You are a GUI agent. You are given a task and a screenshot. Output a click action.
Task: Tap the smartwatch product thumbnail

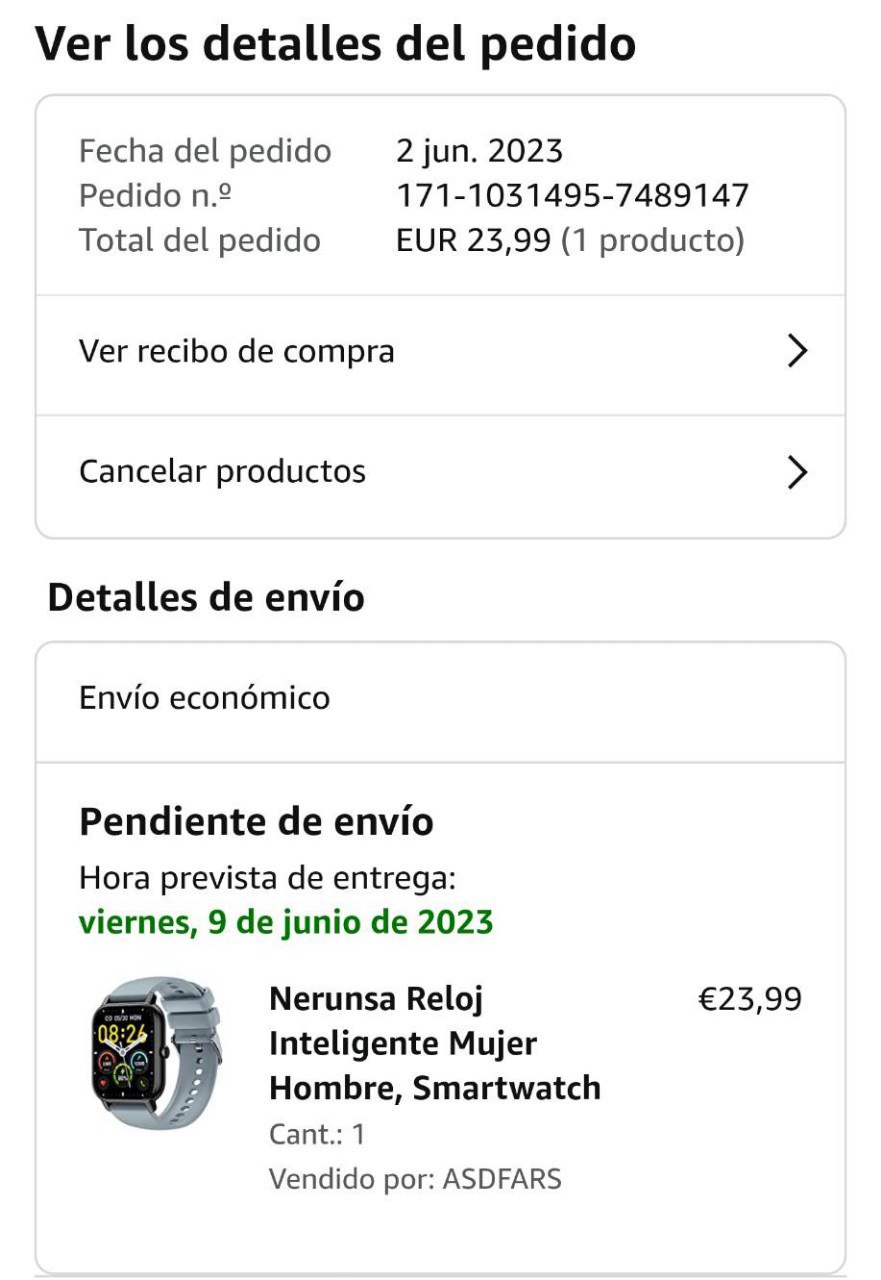155,1053
